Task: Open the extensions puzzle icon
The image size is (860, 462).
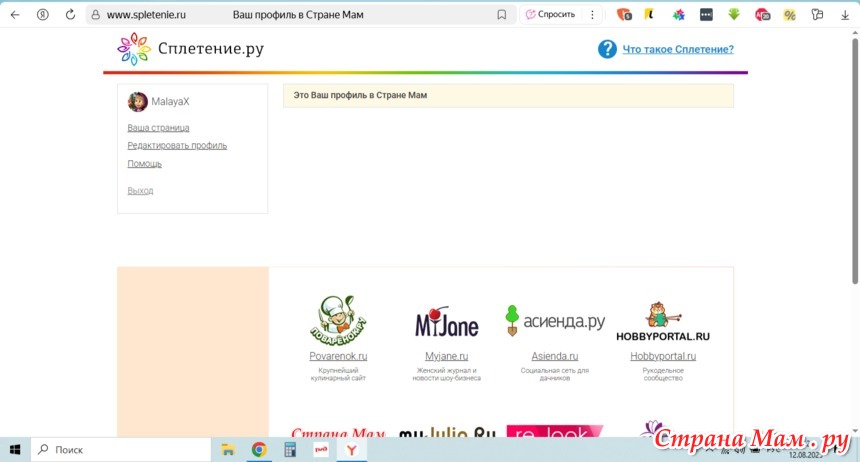Action: pyautogui.click(x=817, y=15)
